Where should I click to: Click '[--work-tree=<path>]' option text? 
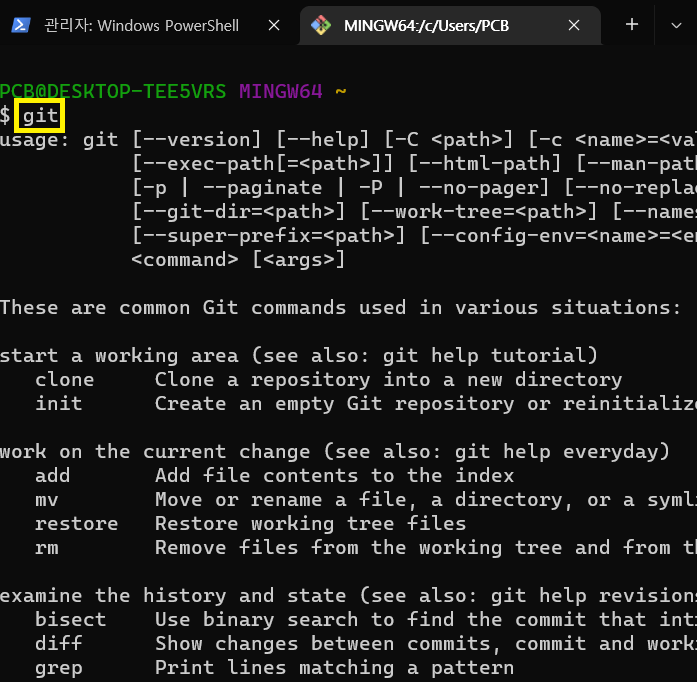[478, 212]
